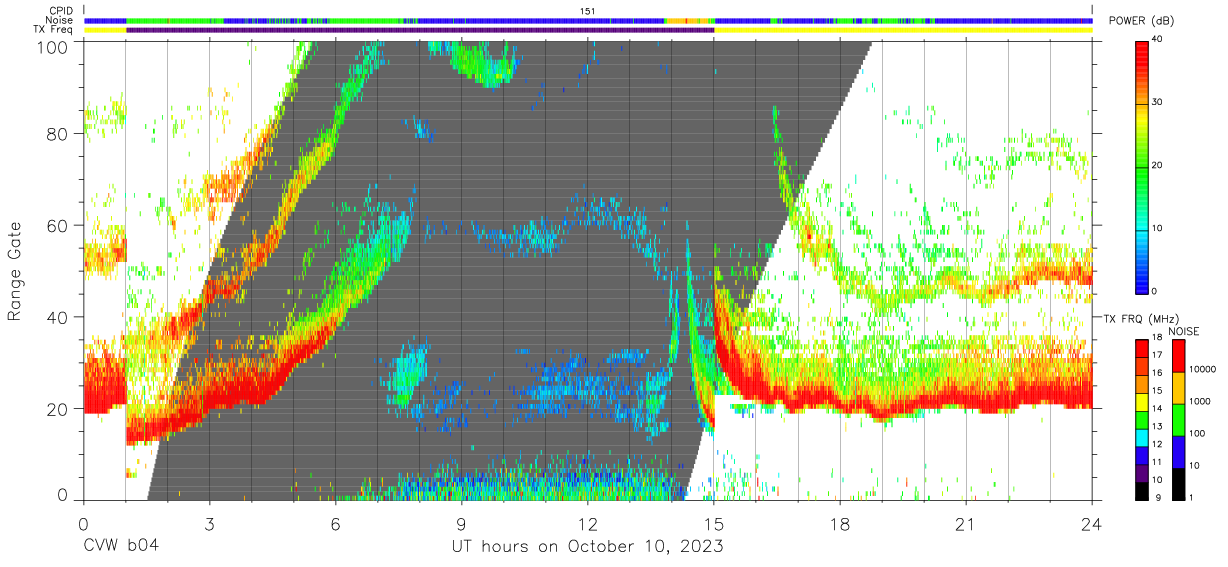The height and width of the screenshot is (567, 1228).
Task: Click the "1" tick on NOISE scale
Action: point(1190,498)
